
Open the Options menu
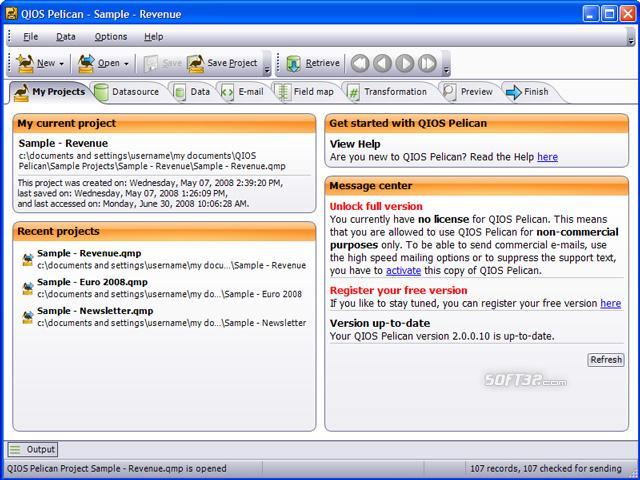111,37
